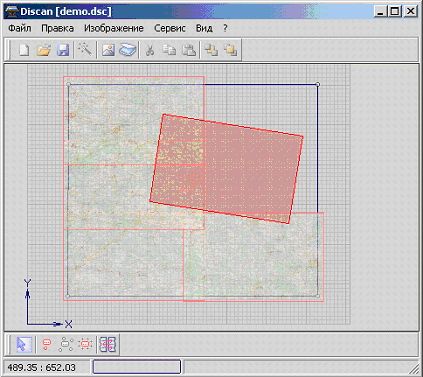
Task: Copy selection using the copy icon
Action: coord(169,50)
